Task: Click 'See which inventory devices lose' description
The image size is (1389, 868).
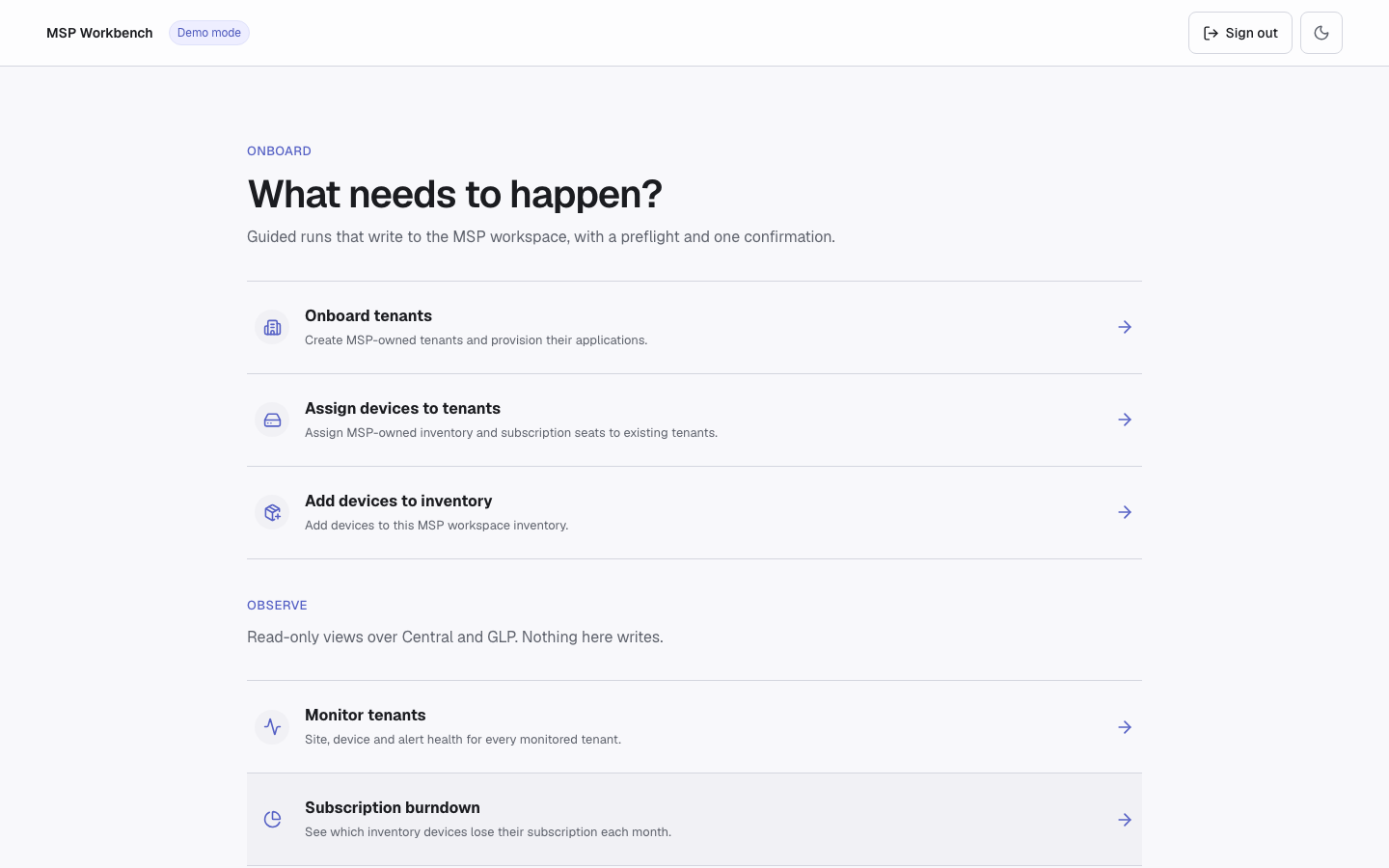Action: coord(488,831)
